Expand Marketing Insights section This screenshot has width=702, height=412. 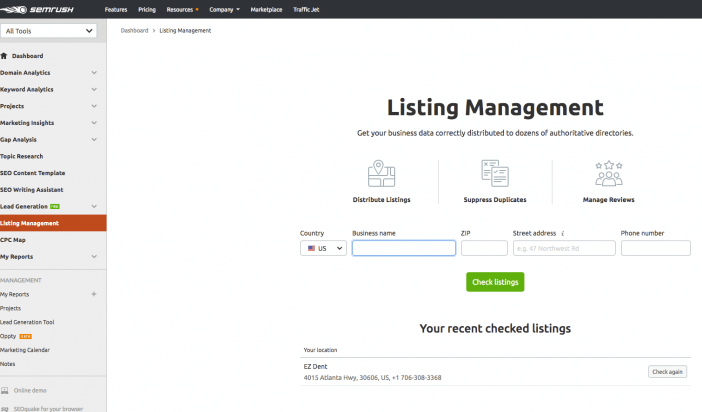tap(94, 123)
